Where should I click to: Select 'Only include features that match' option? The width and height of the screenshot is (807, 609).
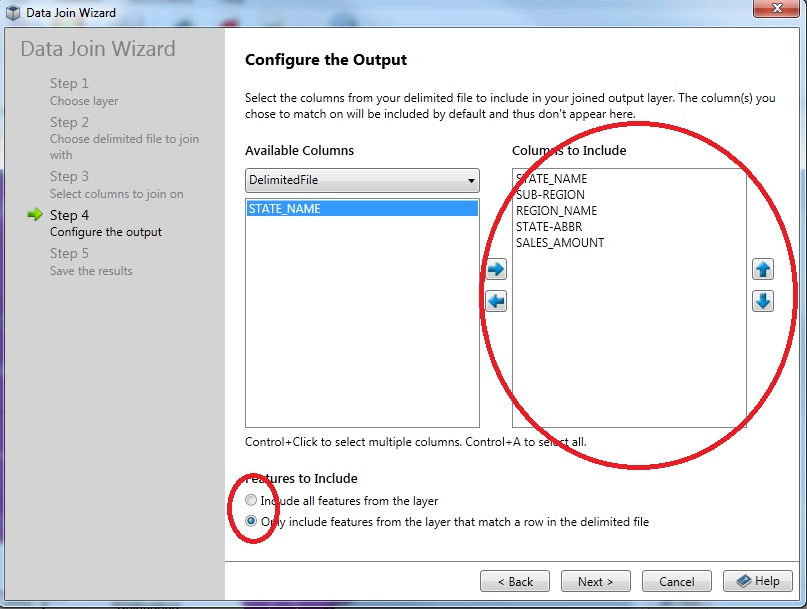(x=251, y=522)
